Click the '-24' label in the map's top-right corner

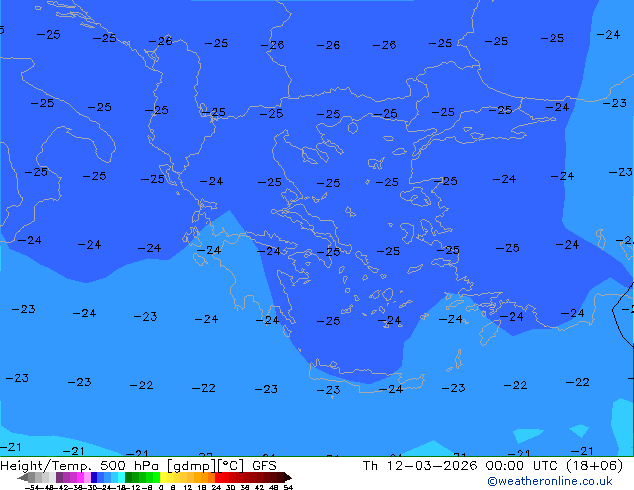608,35
